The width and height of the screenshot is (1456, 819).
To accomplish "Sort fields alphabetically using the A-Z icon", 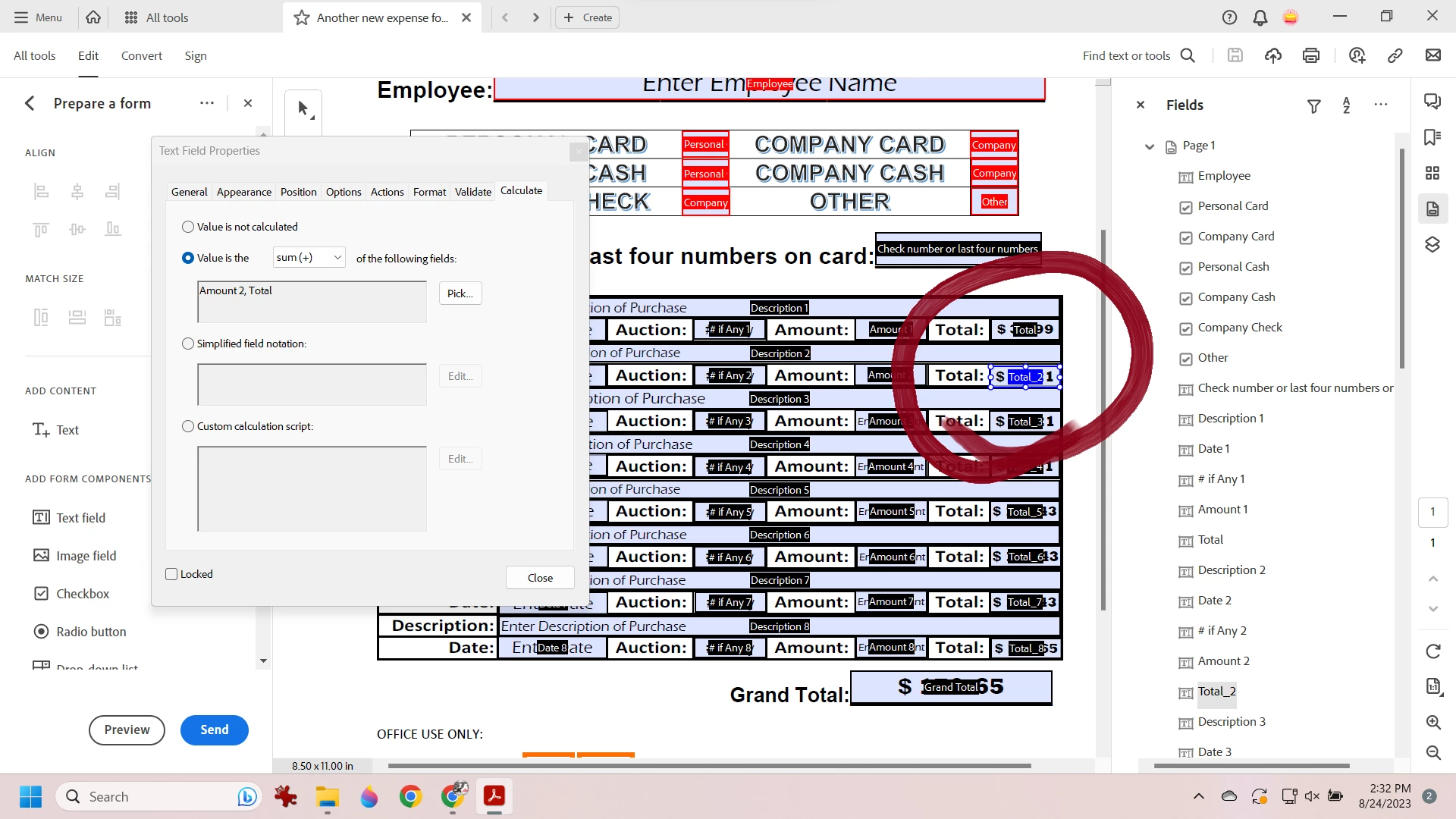I will point(1347,105).
